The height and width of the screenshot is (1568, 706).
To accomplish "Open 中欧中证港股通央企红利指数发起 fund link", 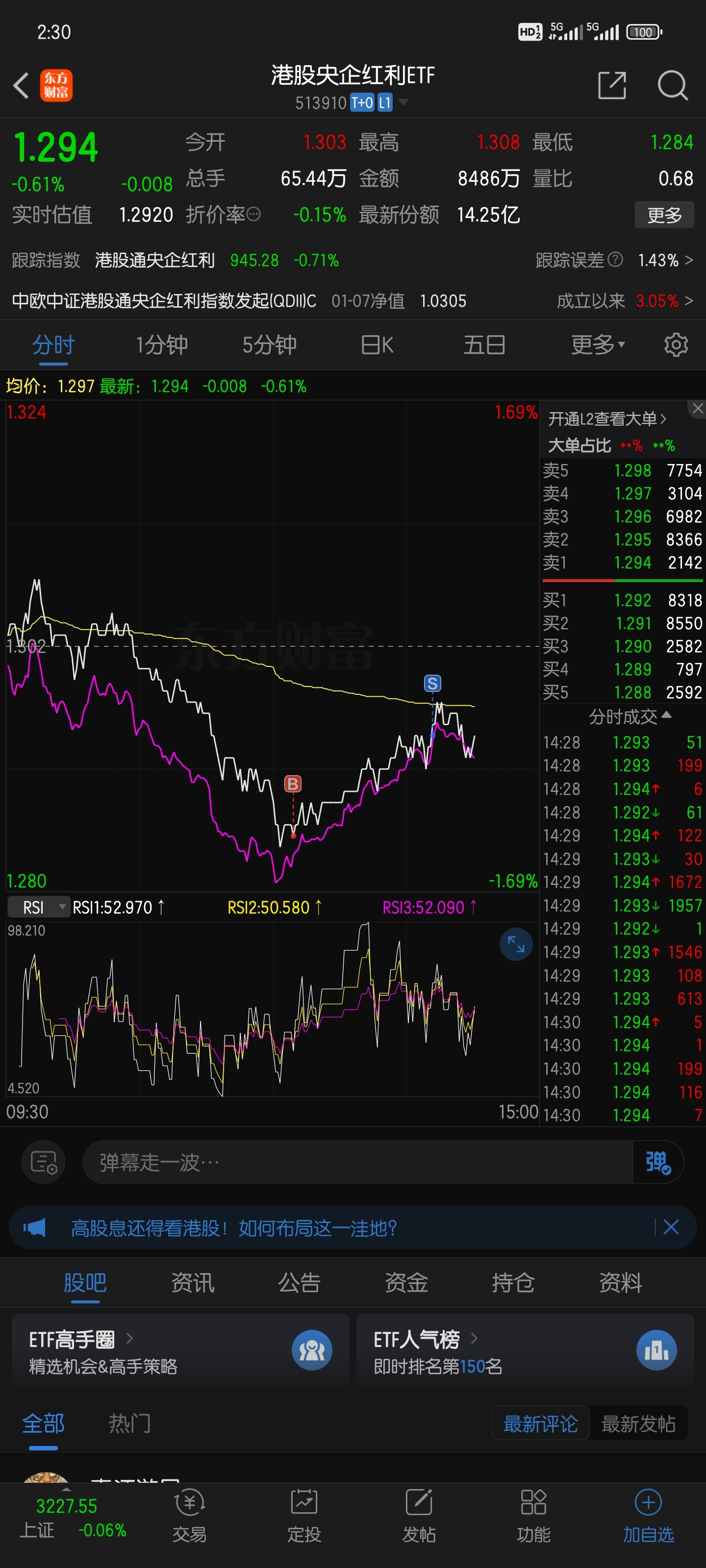I will (164, 301).
